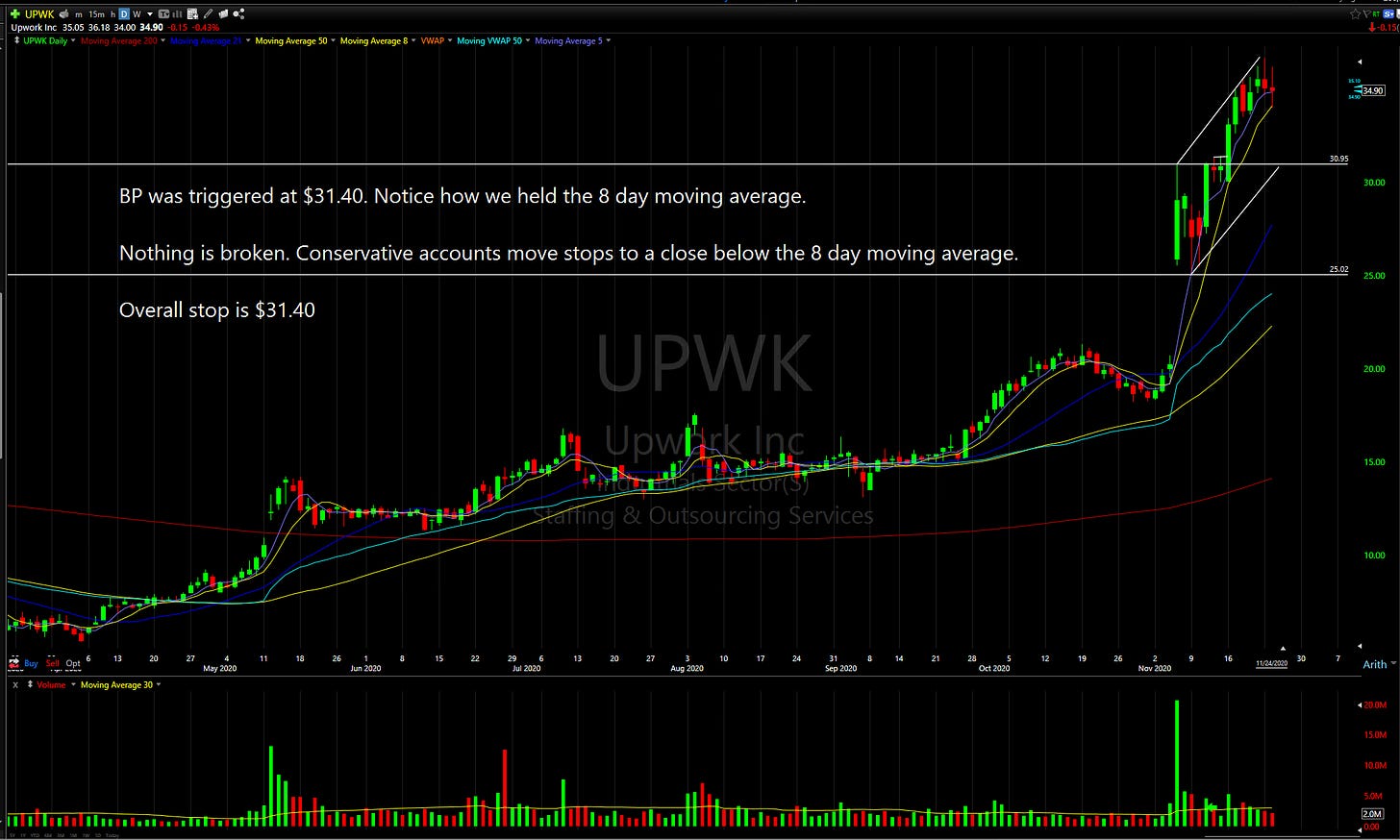Click the Moving Average 50 label
The height and width of the screenshot is (840, 1400).
(x=291, y=40)
